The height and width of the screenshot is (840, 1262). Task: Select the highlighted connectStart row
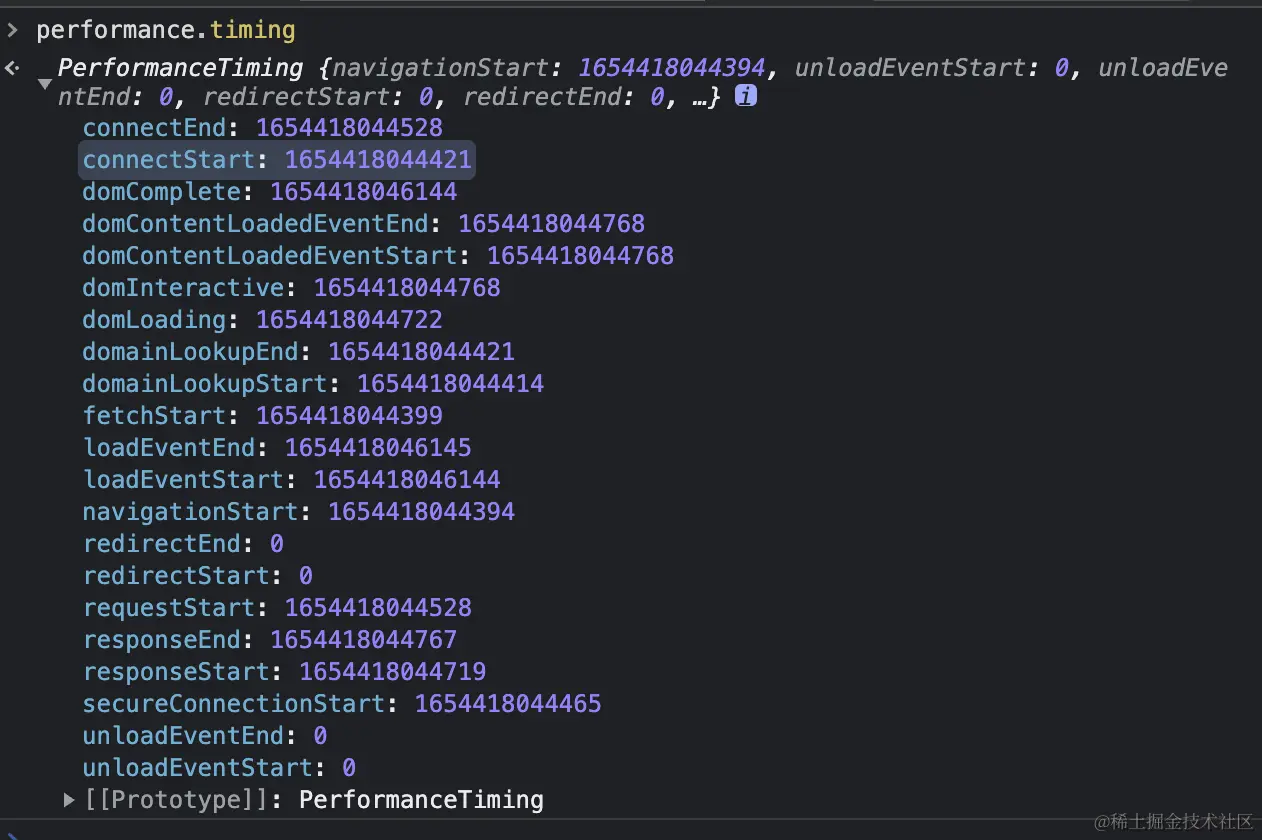(277, 160)
